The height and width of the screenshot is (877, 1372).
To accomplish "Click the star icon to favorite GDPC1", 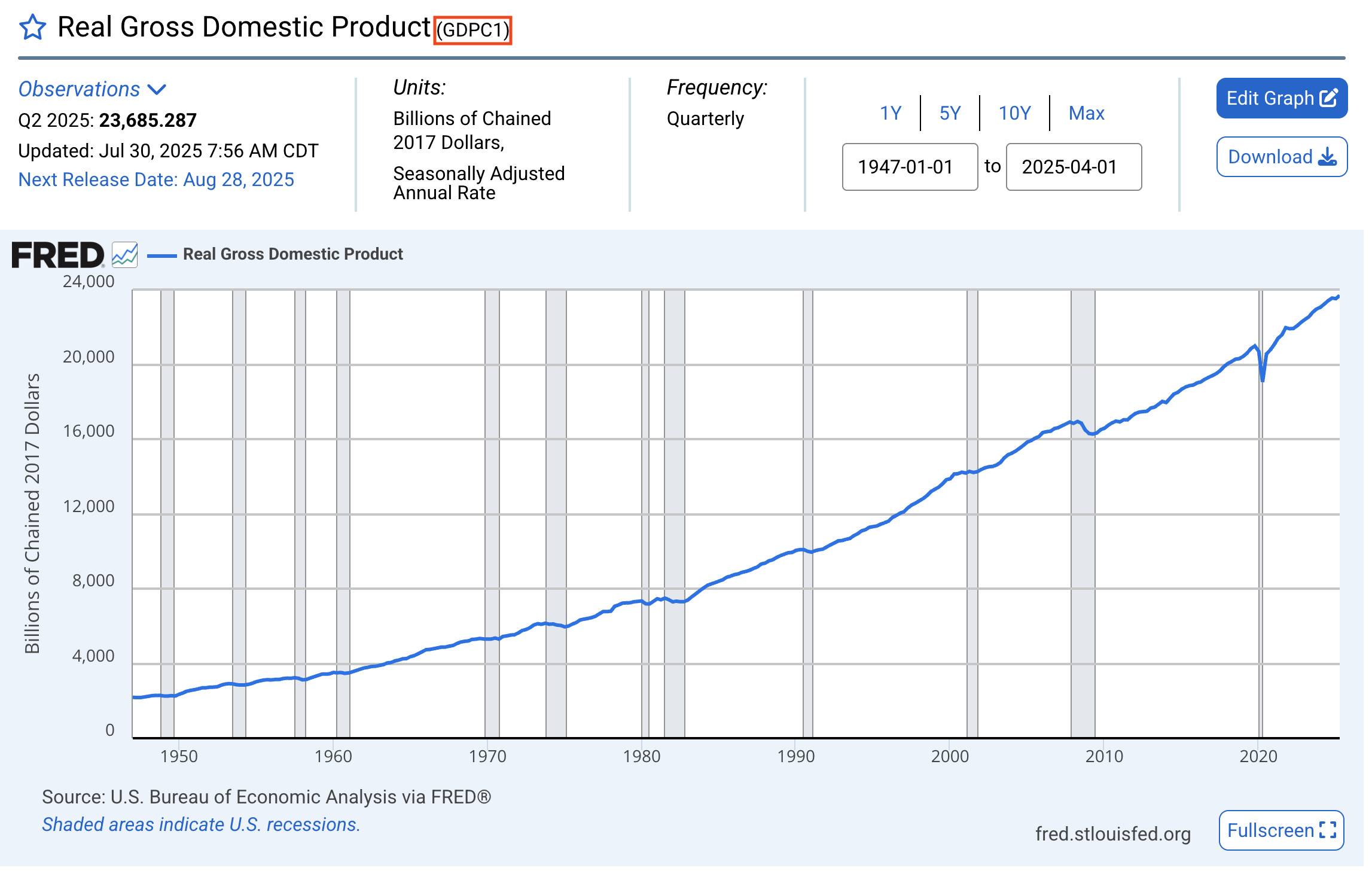I will pyautogui.click(x=33, y=27).
